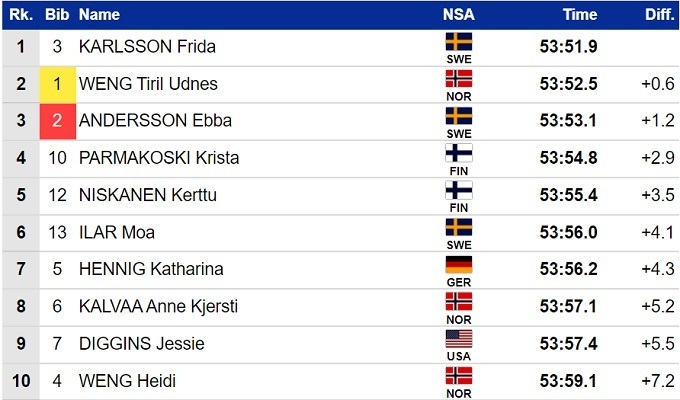Click the Swedish flag beside Ebba Andersson
Viewport: 680px width, 400px height.
tap(459, 116)
